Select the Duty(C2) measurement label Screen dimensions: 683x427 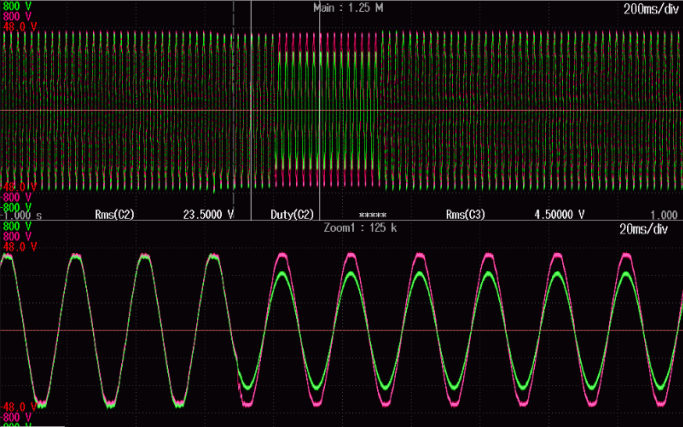click(293, 215)
